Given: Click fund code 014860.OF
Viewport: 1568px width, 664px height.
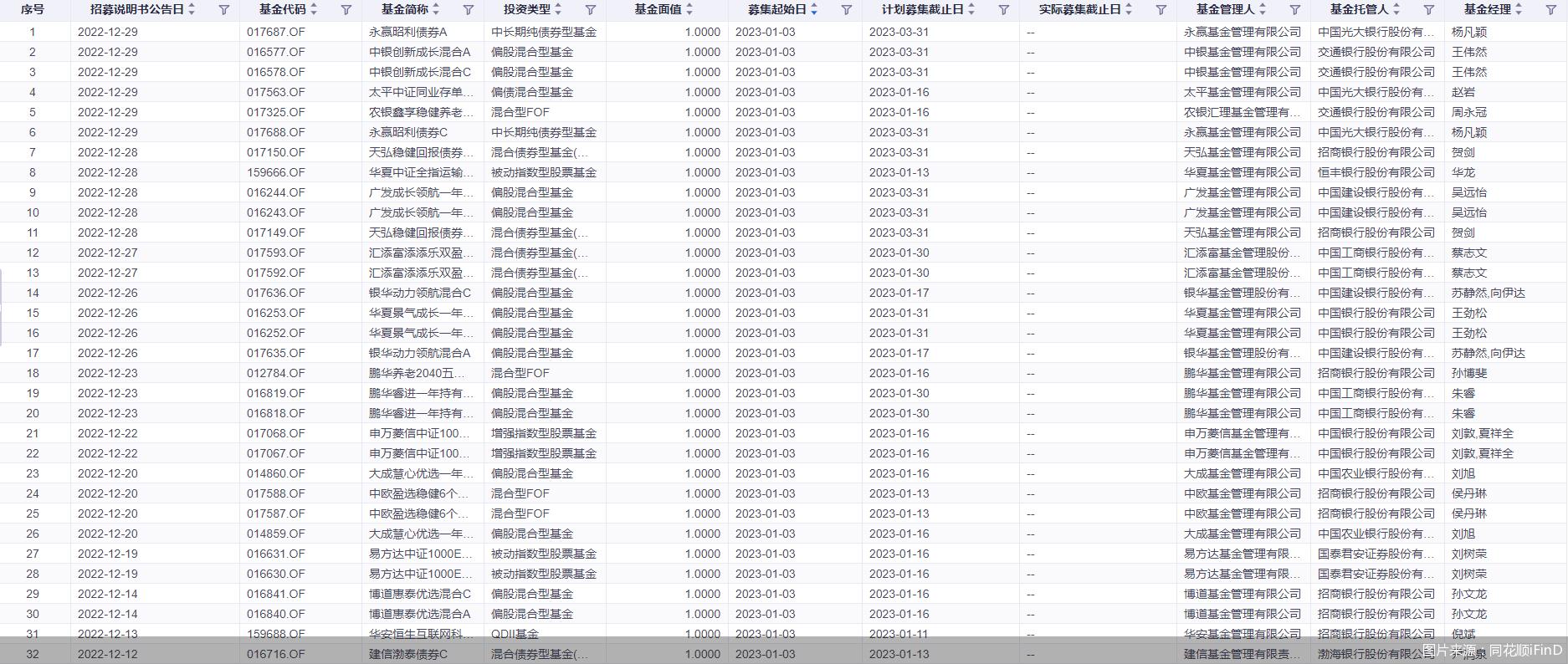Looking at the screenshot, I should tap(276, 473).
